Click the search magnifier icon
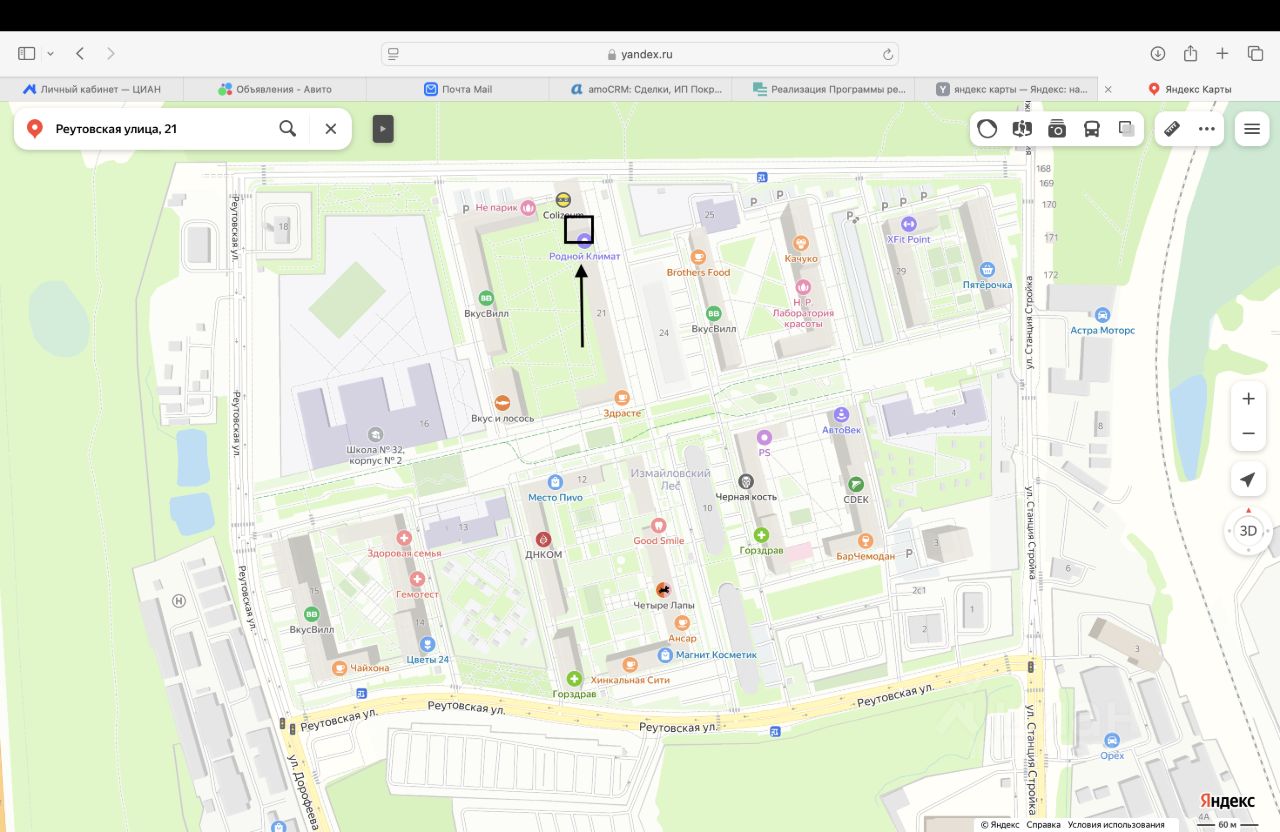1280x832 pixels. point(287,128)
